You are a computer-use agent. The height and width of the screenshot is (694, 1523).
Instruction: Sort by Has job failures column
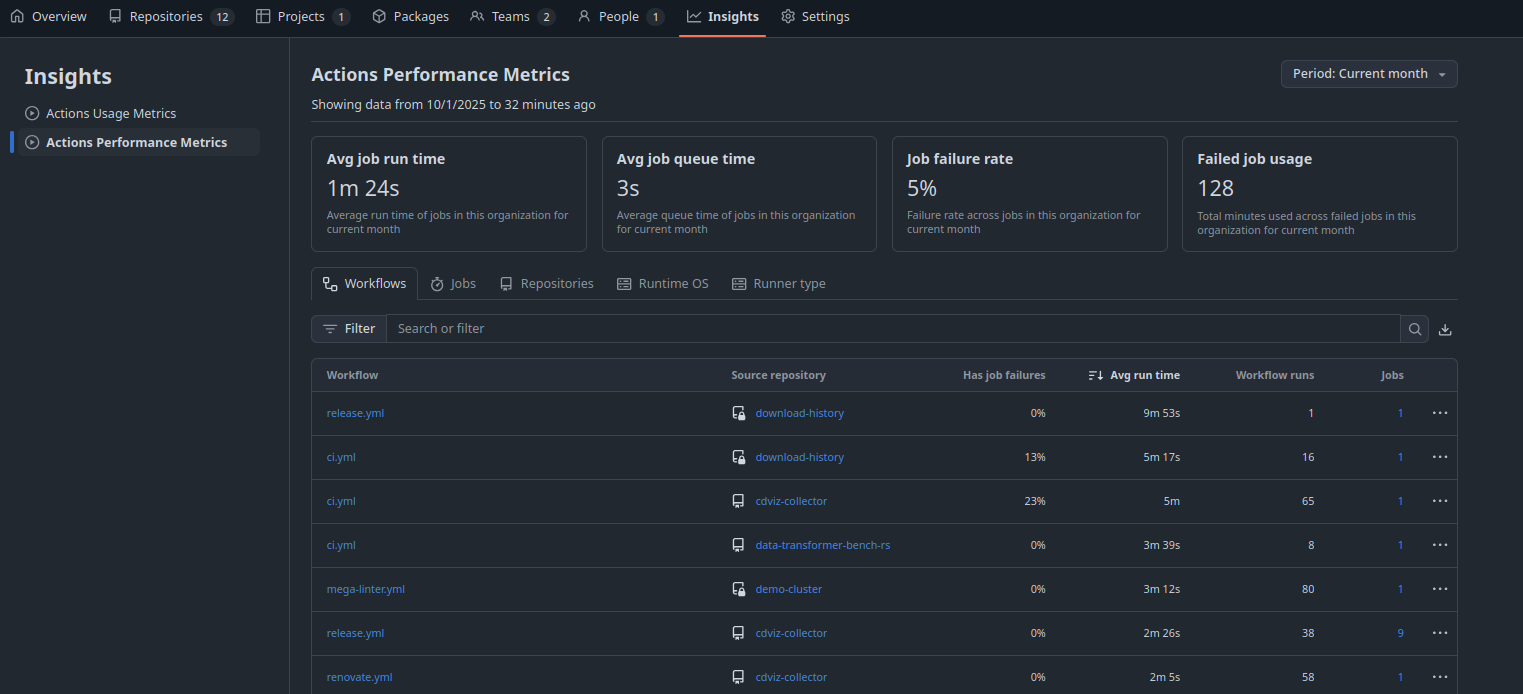tap(1004, 375)
